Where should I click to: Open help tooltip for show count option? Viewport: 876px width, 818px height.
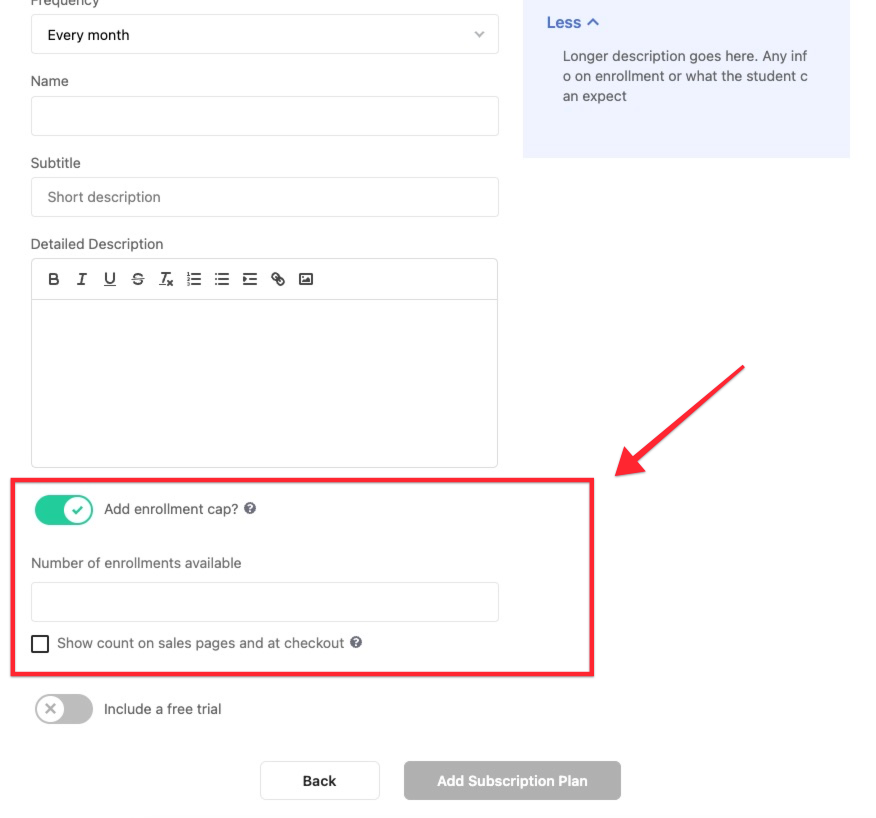coord(356,642)
